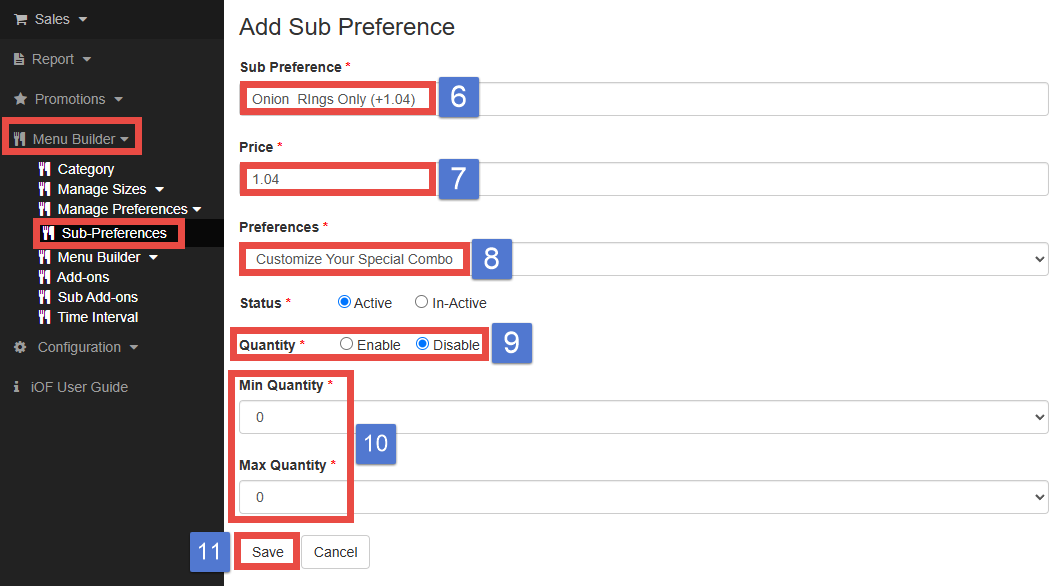This screenshot has width=1063, height=586.
Task: Click the Category fork-and-knife icon
Action: [44, 169]
